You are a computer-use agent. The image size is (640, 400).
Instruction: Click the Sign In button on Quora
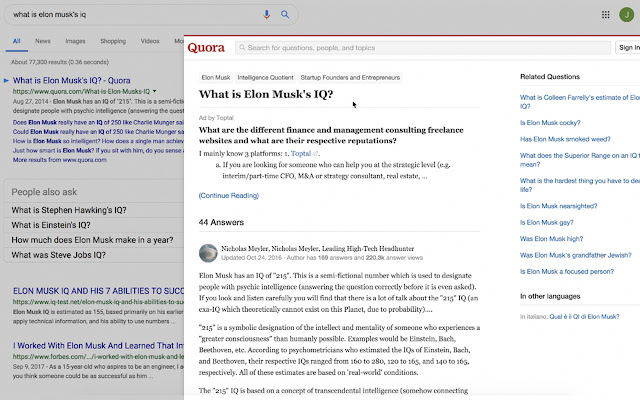tap(628, 48)
